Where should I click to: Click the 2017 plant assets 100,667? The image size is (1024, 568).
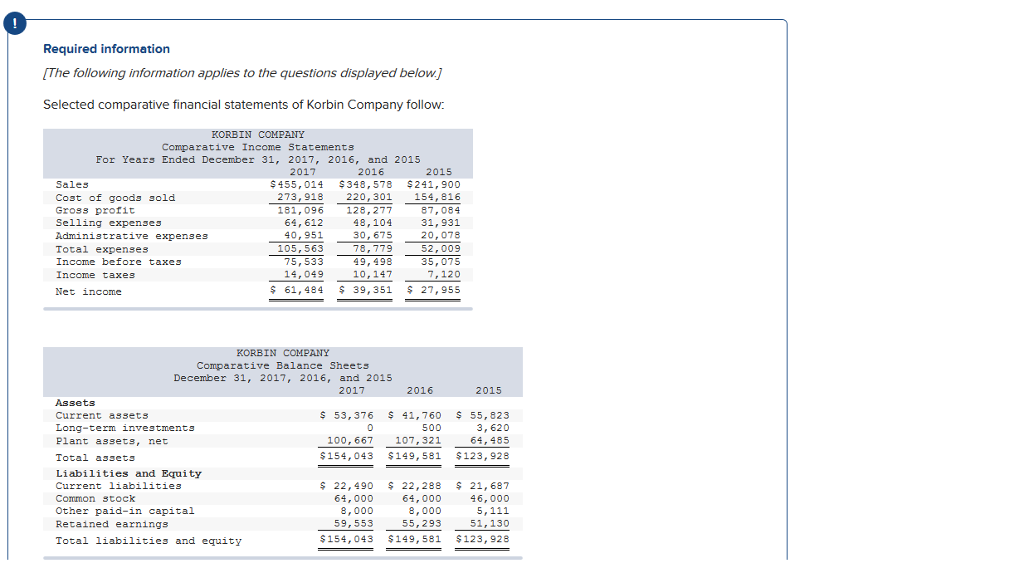point(350,441)
